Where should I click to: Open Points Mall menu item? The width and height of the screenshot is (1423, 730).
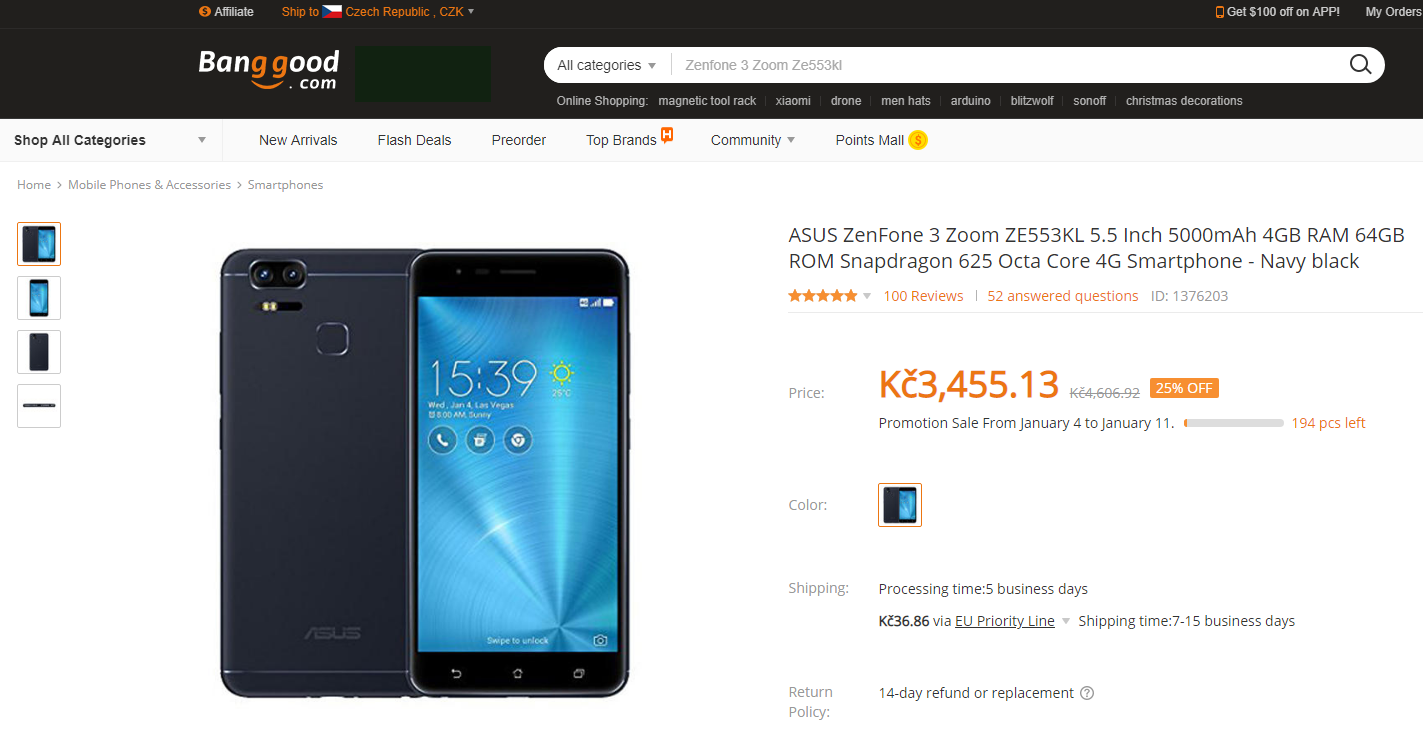pyautogui.click(x=870, y=140)
